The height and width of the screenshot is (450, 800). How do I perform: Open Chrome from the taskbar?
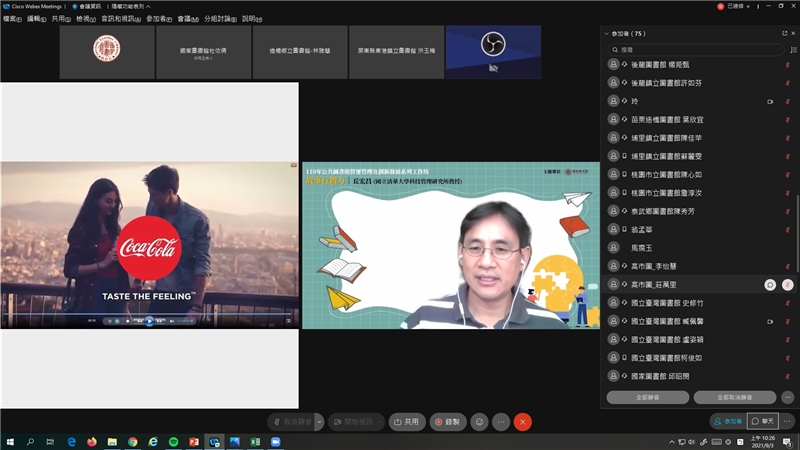coord(133,442)
